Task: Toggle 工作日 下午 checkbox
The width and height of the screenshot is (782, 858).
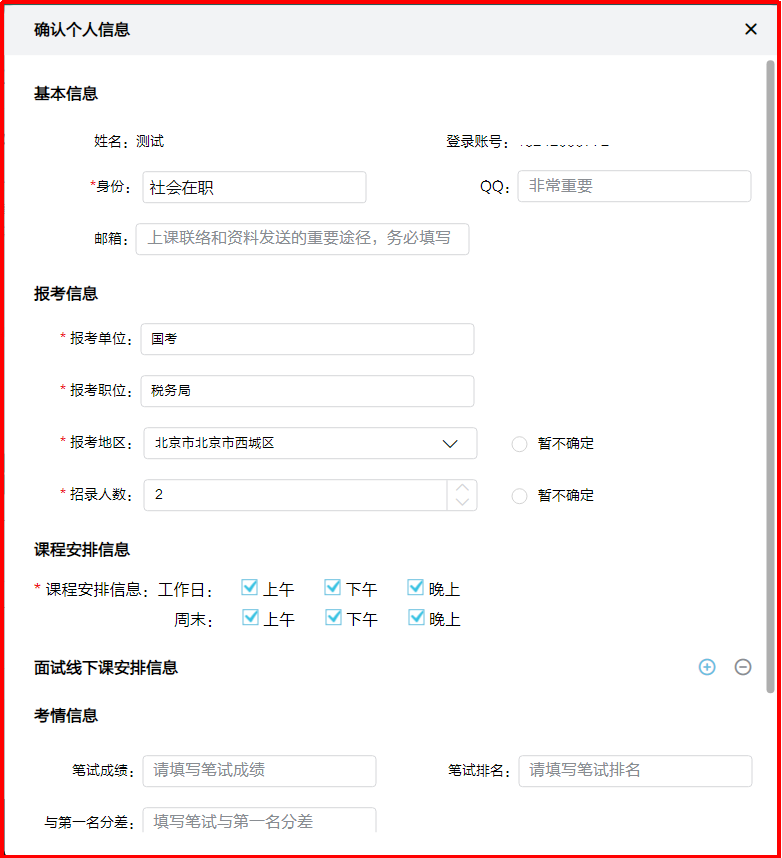Action: (333, 588)
